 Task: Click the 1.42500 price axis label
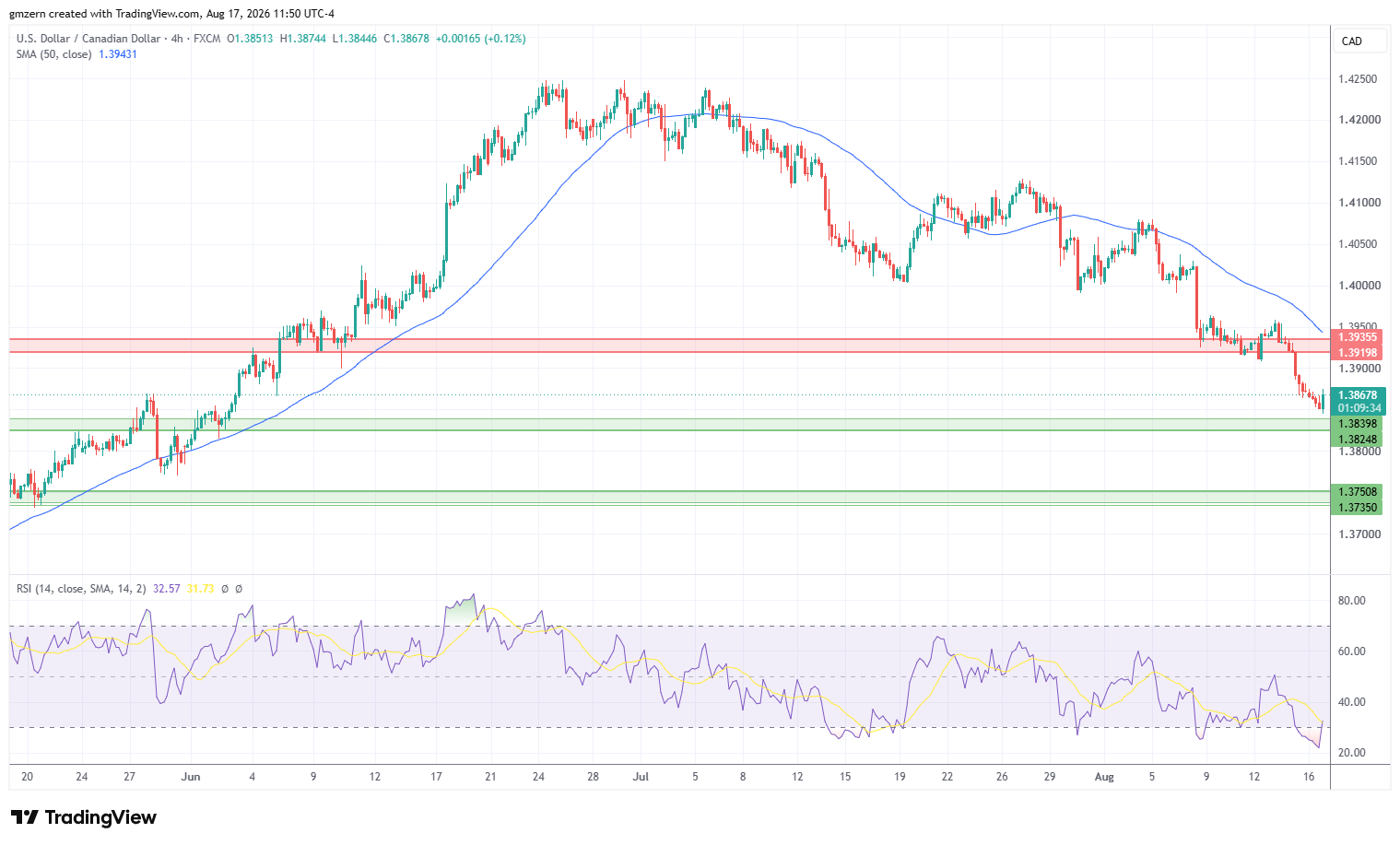coord(1358,79)
